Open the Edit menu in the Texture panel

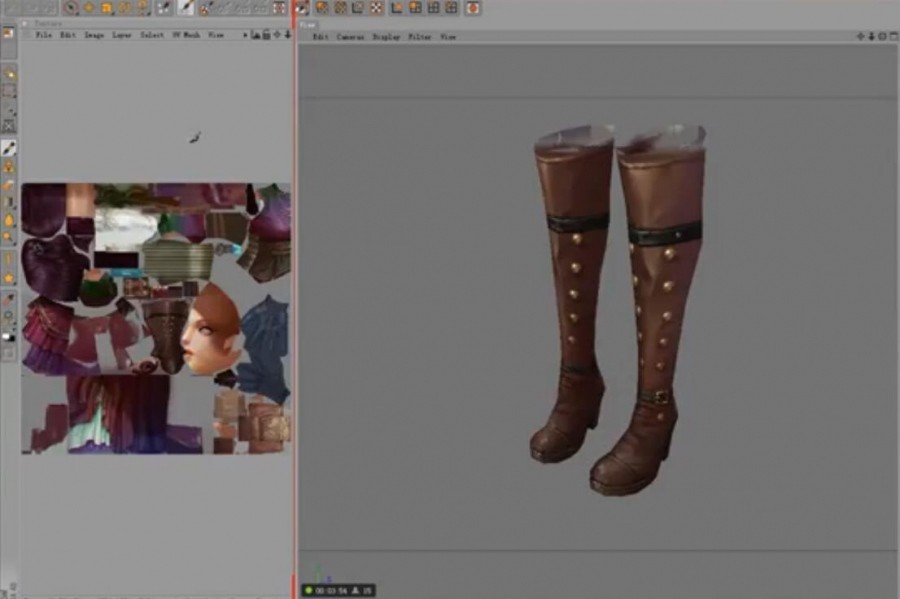(x=68, y=35)
